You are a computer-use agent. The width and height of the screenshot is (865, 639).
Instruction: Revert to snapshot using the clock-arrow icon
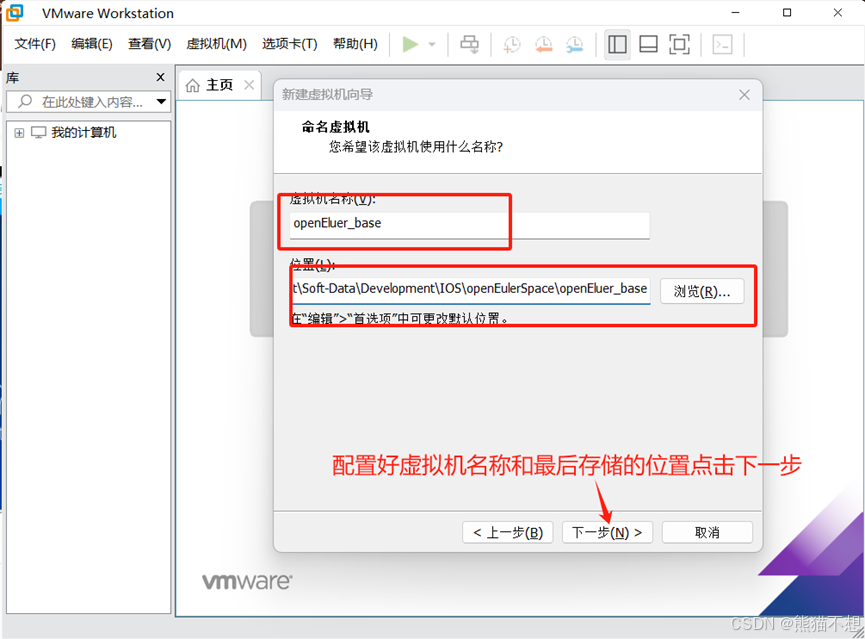tap(543, 44)
